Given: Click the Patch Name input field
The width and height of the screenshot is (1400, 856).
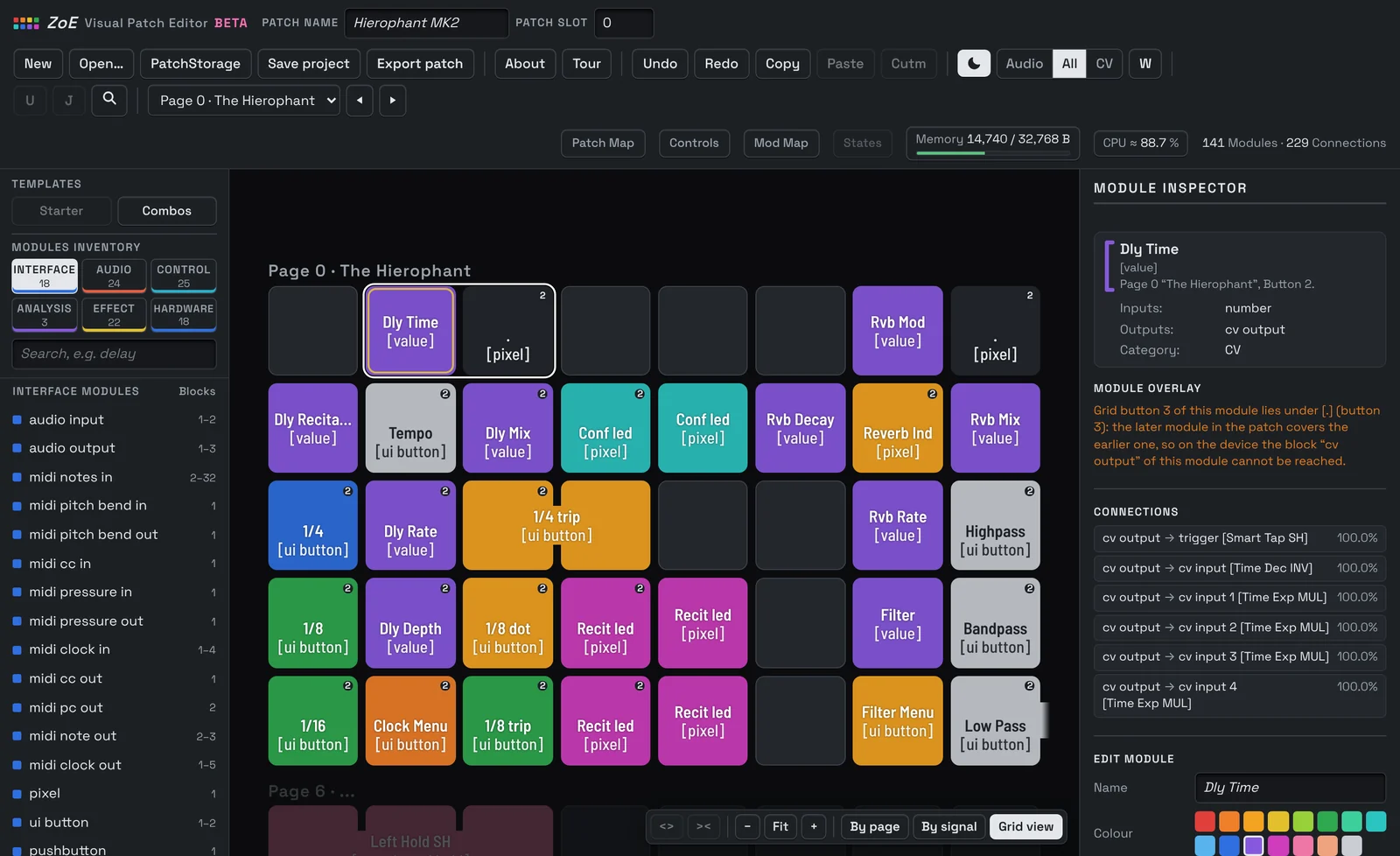Looking at the screenshot, I should (426, 23).
